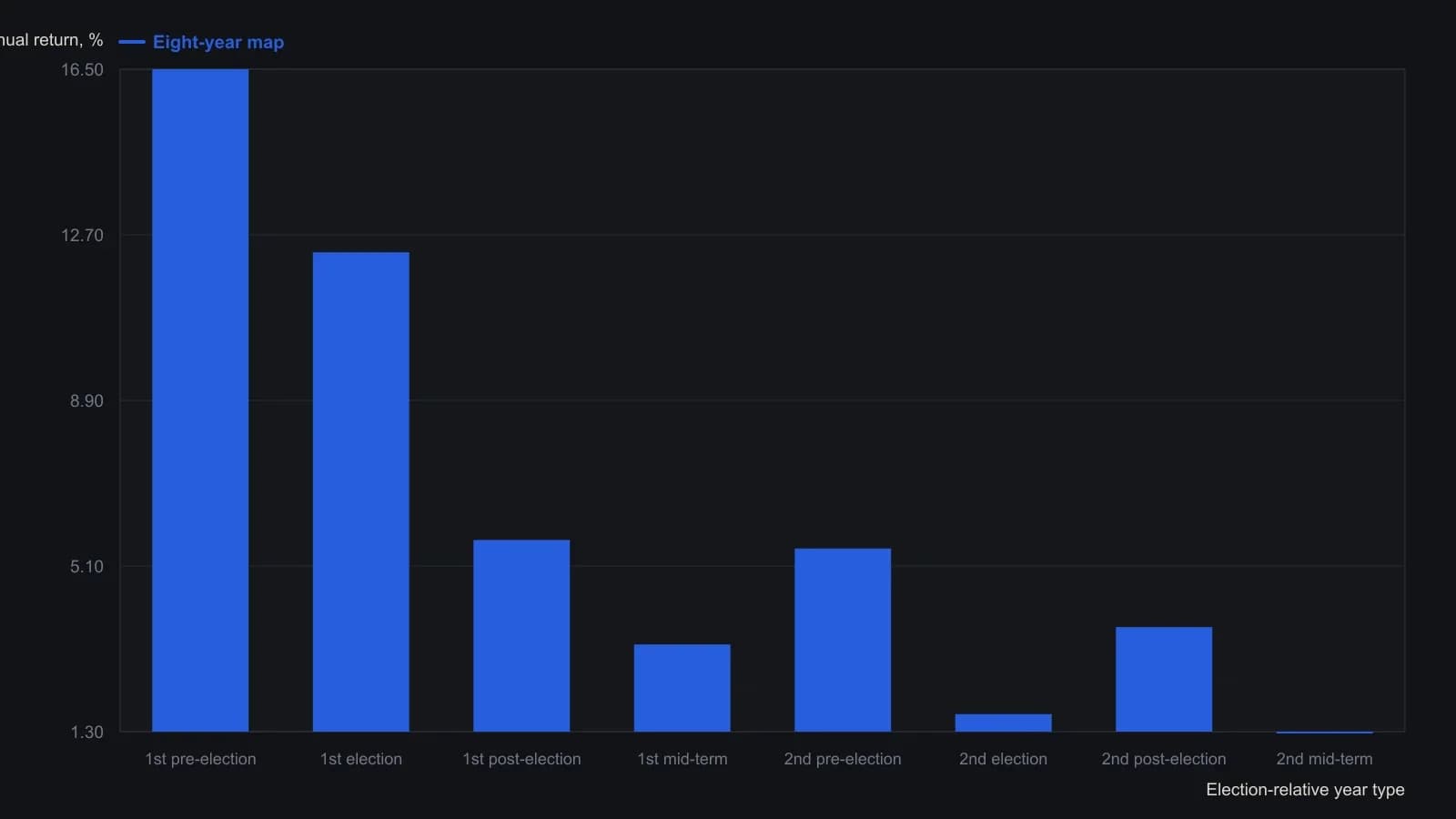Click the 2nd election bar

pos(1004,723)
